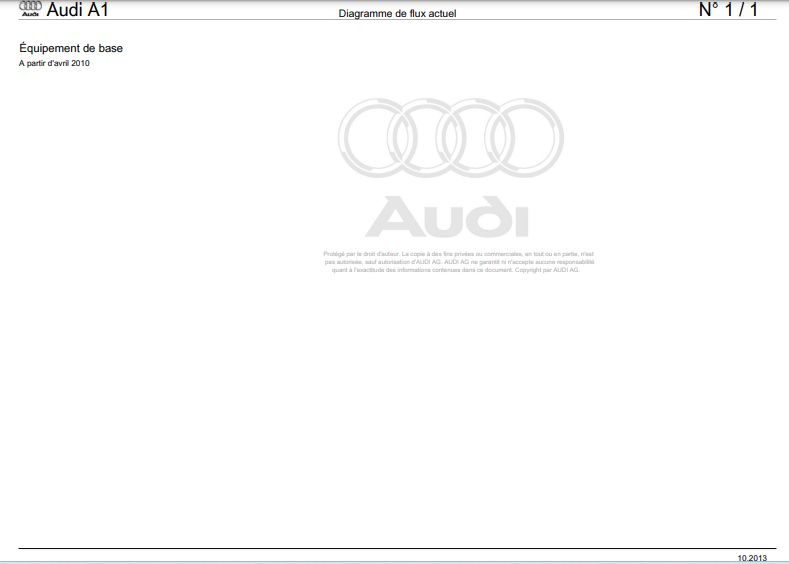
Task: Click the "Audi A1" header title
Action: tap(77, 11)
